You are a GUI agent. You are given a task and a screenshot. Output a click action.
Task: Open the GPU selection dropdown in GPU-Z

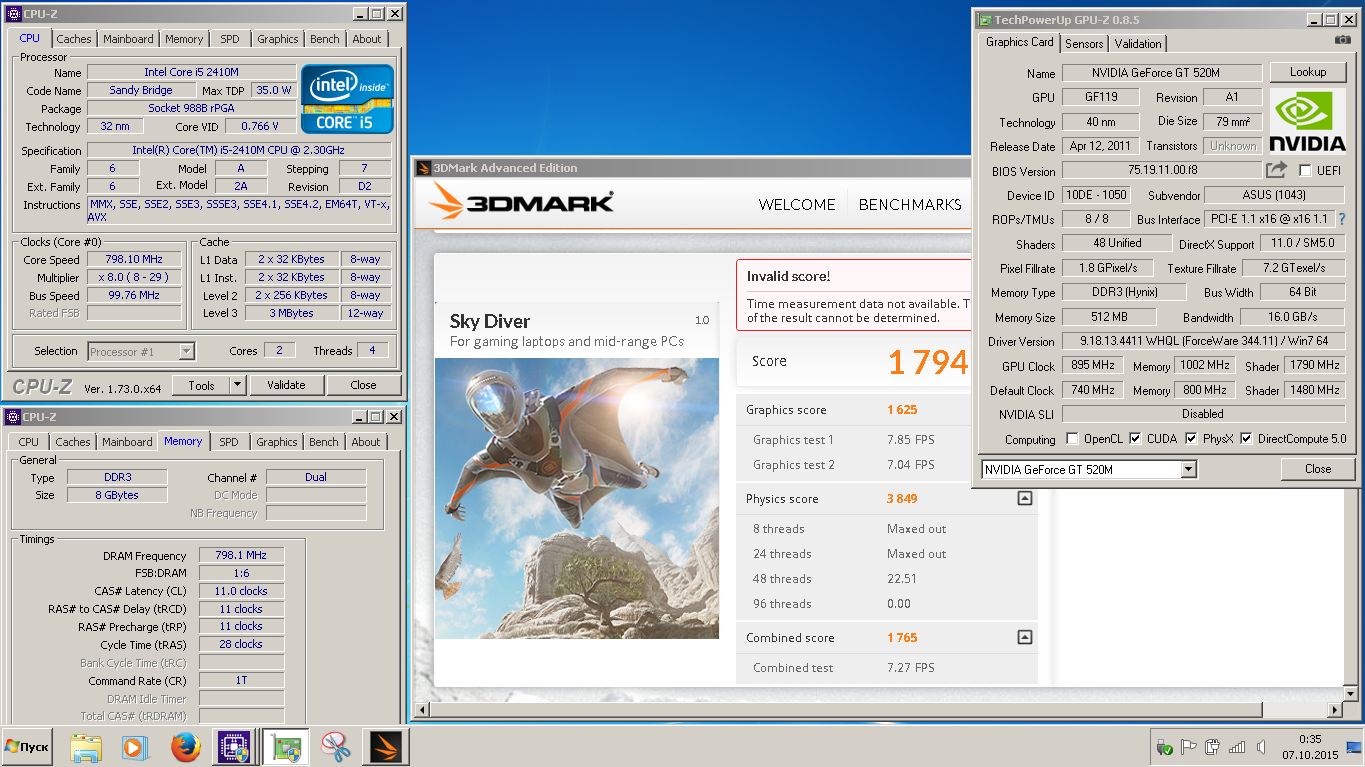click(1188, 469)
